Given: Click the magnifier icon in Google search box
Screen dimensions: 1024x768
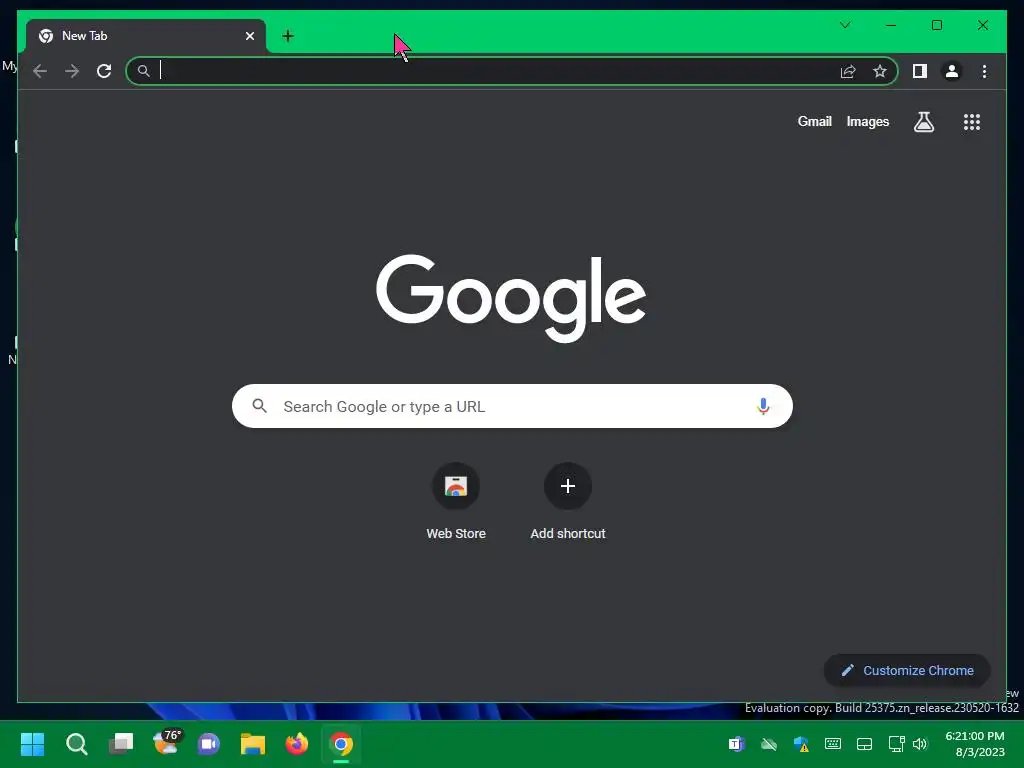Looking at the screenshot, I should pyautogui.click(x=260, y=406).
